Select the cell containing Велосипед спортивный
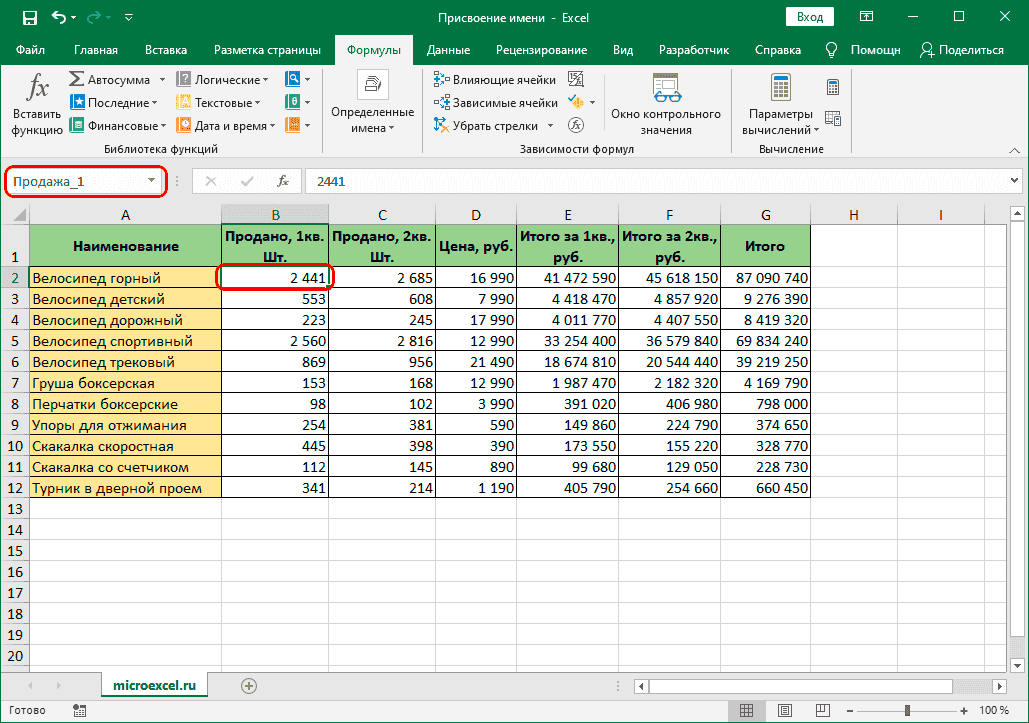This screenshot has height=723, width=1029. (125, 341)
